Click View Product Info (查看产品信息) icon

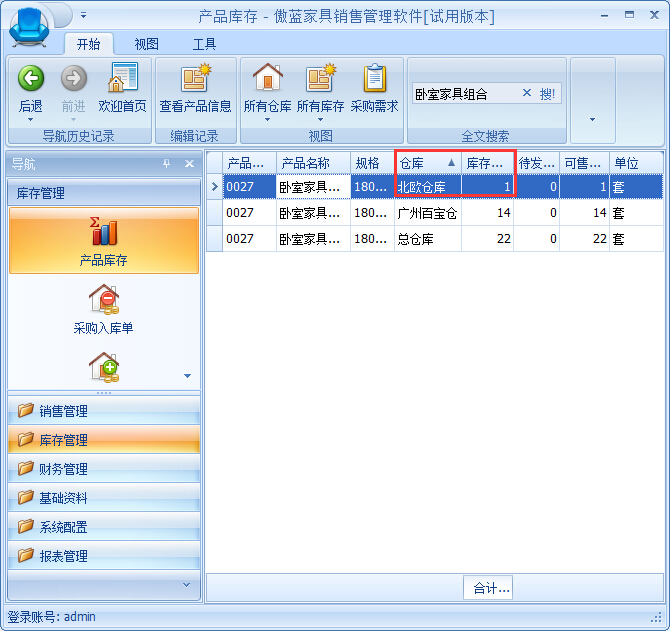click(x=195, y=79)
